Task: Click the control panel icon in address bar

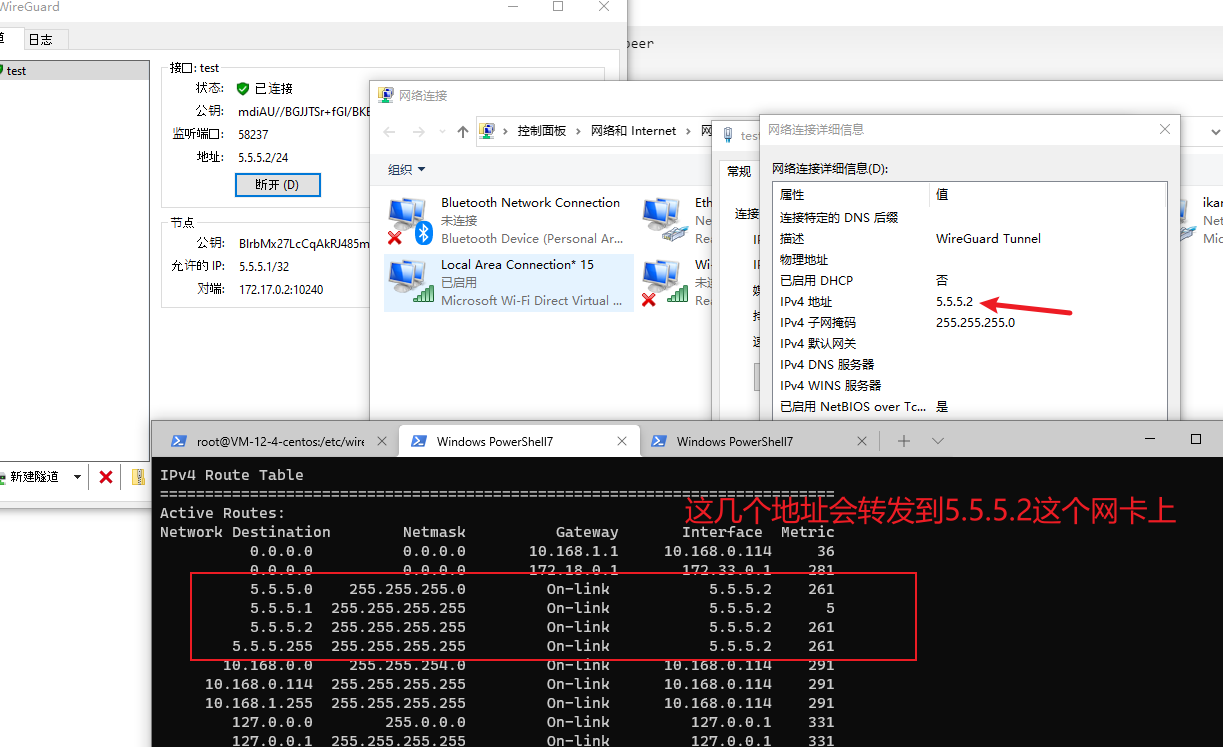Action: (488, 131)
